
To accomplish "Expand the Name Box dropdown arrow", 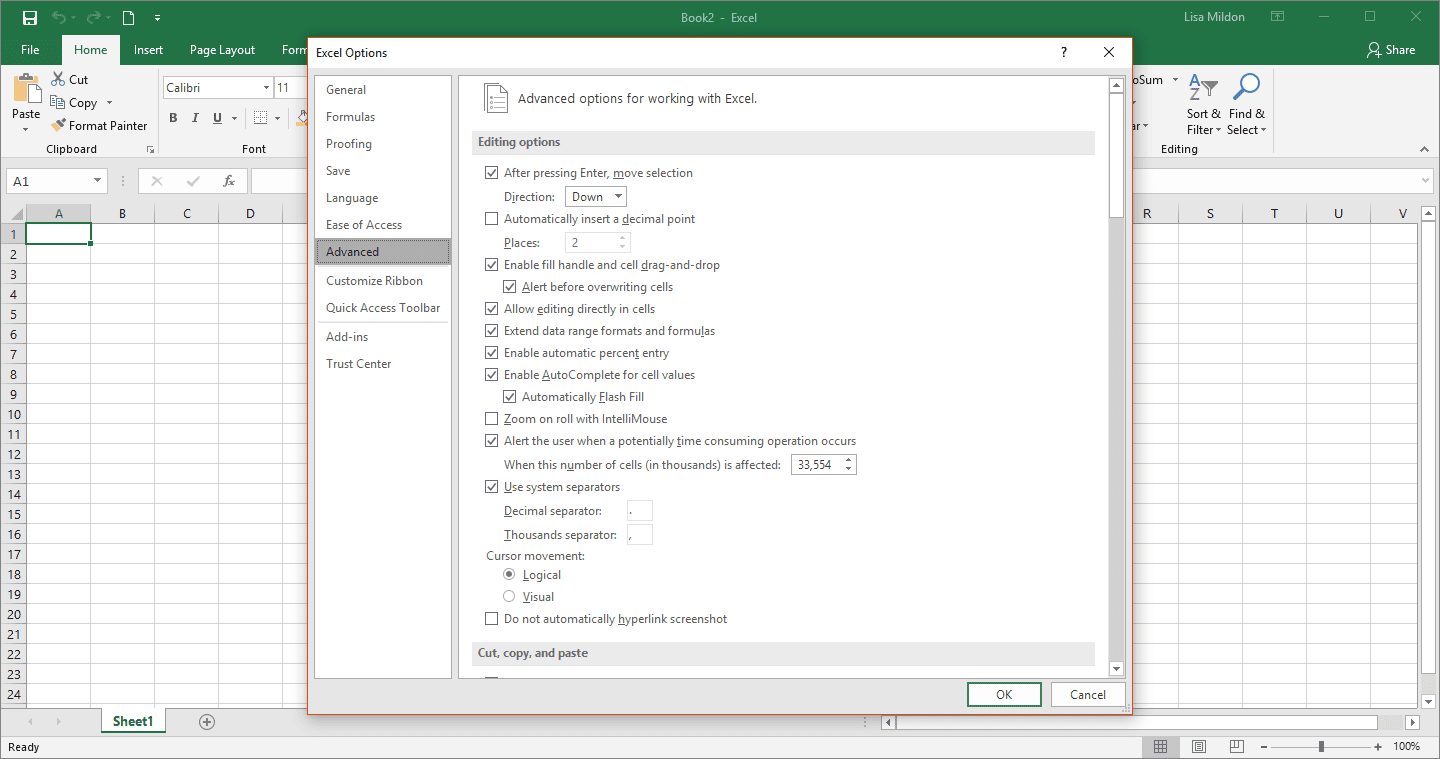I will 98,181.
